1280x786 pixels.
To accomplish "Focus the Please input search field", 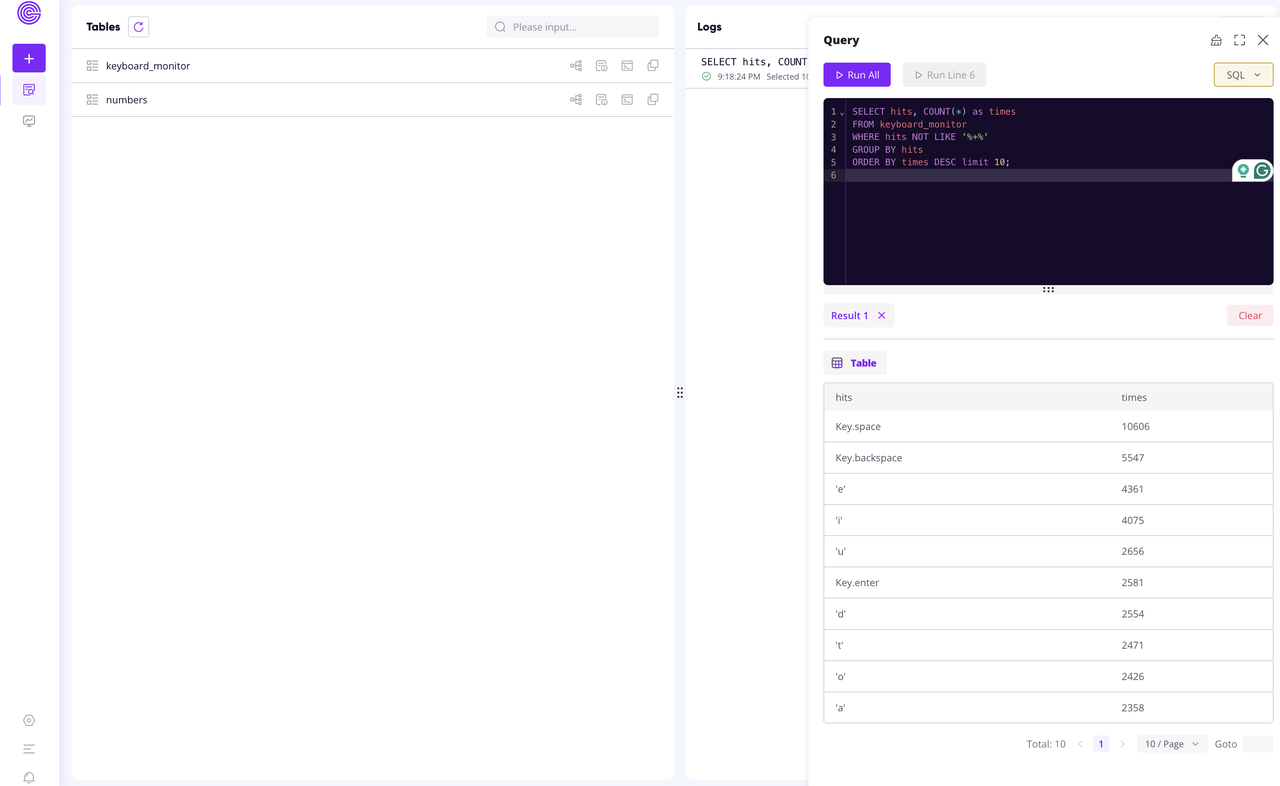I will click(x=572, y=27).
